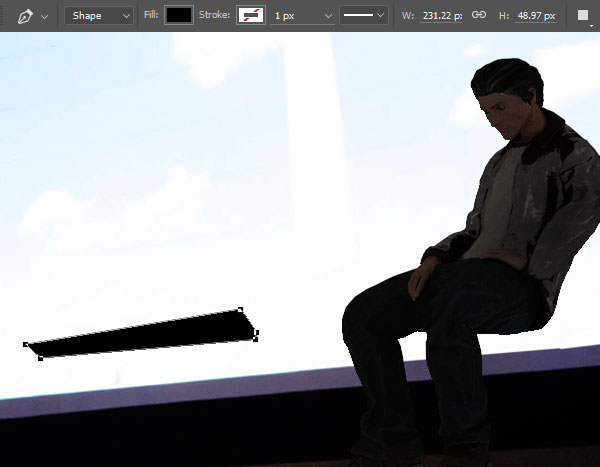Open the stroke line type dropdown
This screenshot has height=467, width=600.
364,15
